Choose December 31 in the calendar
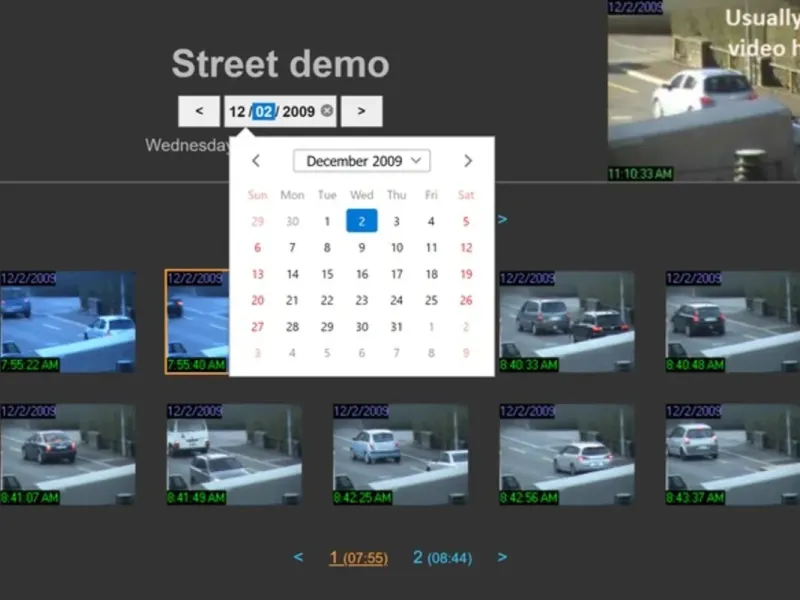 click(396, 327)
